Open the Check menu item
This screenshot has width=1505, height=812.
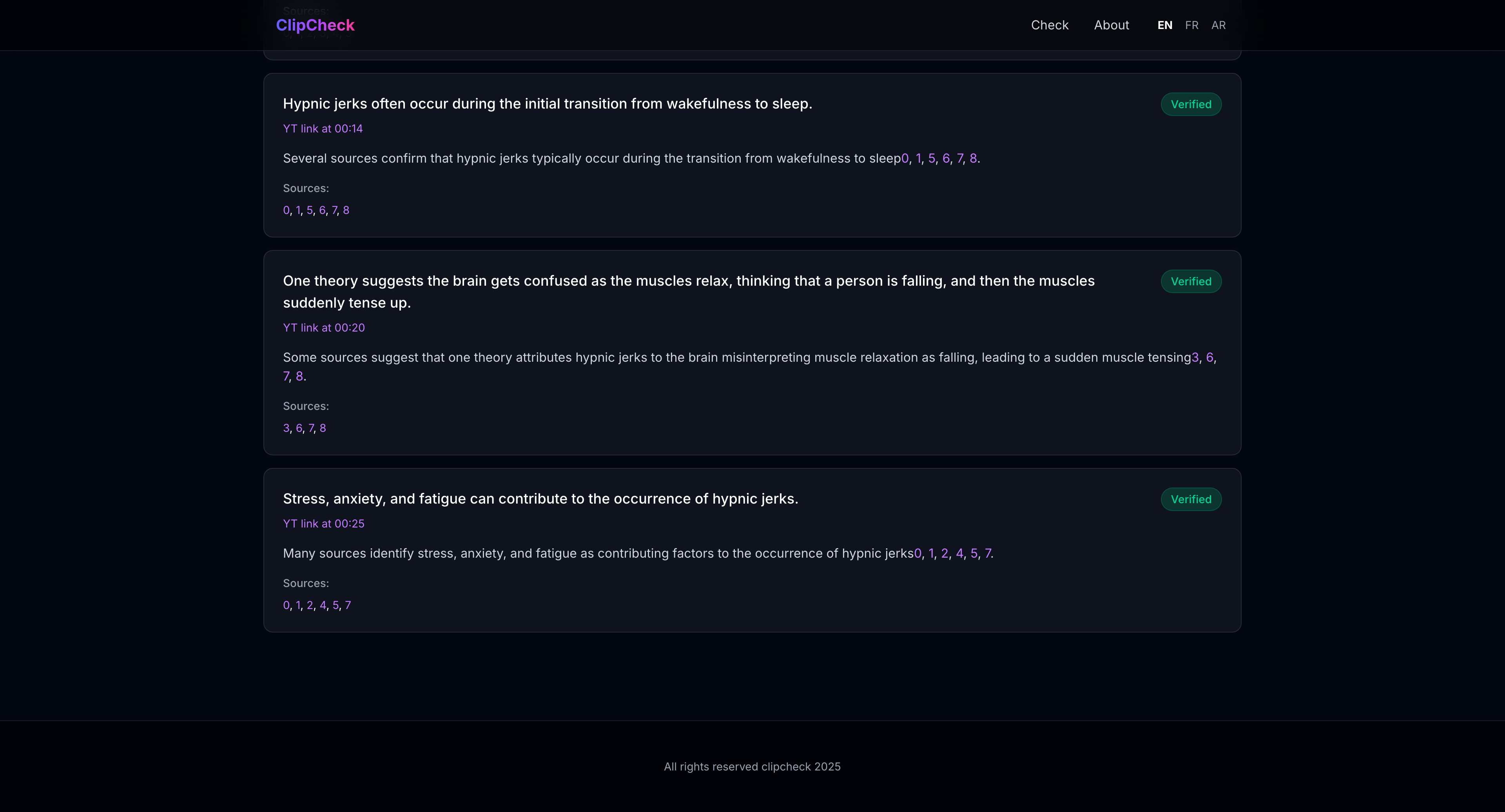[x=1049, y=25]
